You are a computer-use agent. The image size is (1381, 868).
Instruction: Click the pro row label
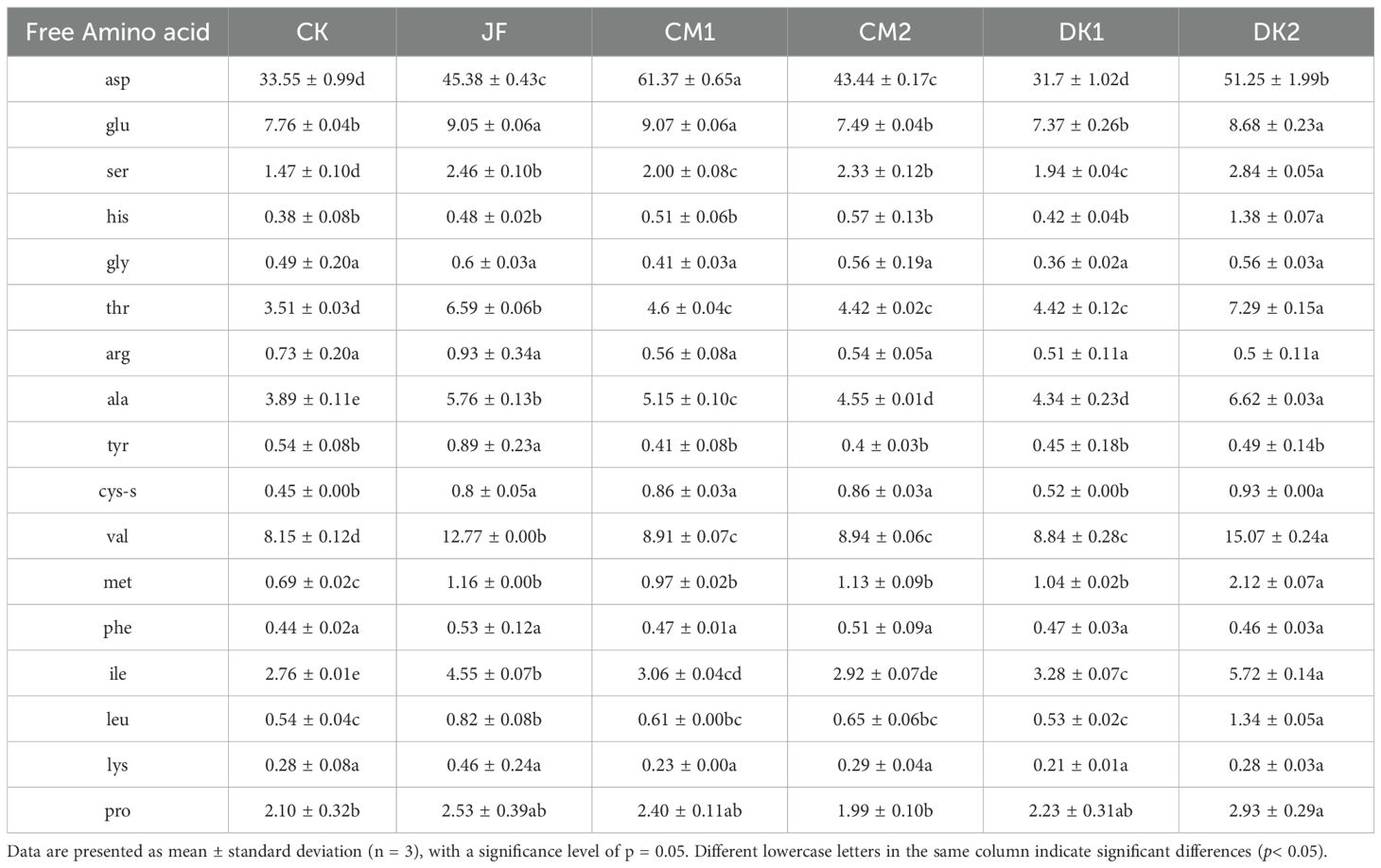(x=117, y=810)
